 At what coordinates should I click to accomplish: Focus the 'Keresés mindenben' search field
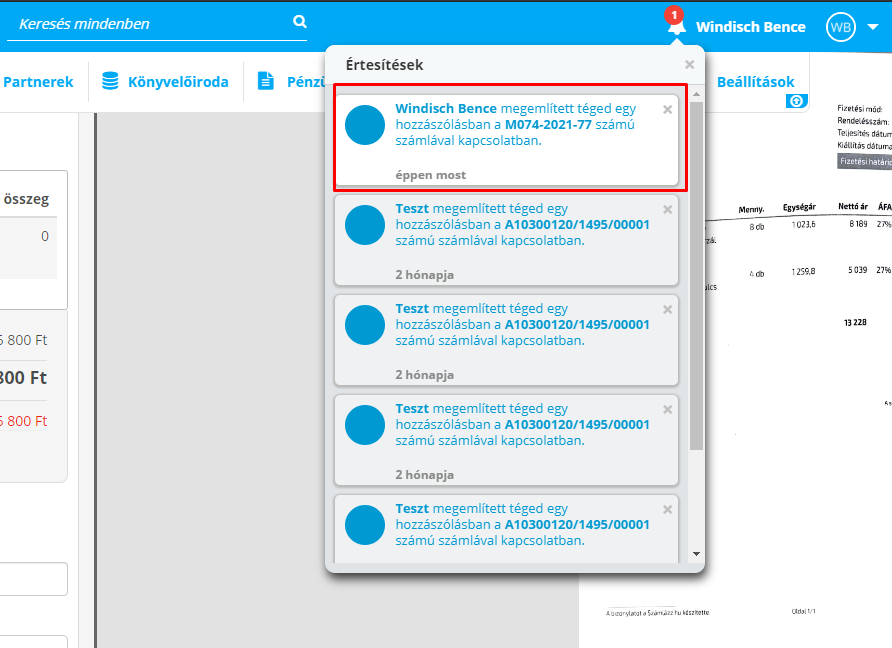tap(150, 23)
